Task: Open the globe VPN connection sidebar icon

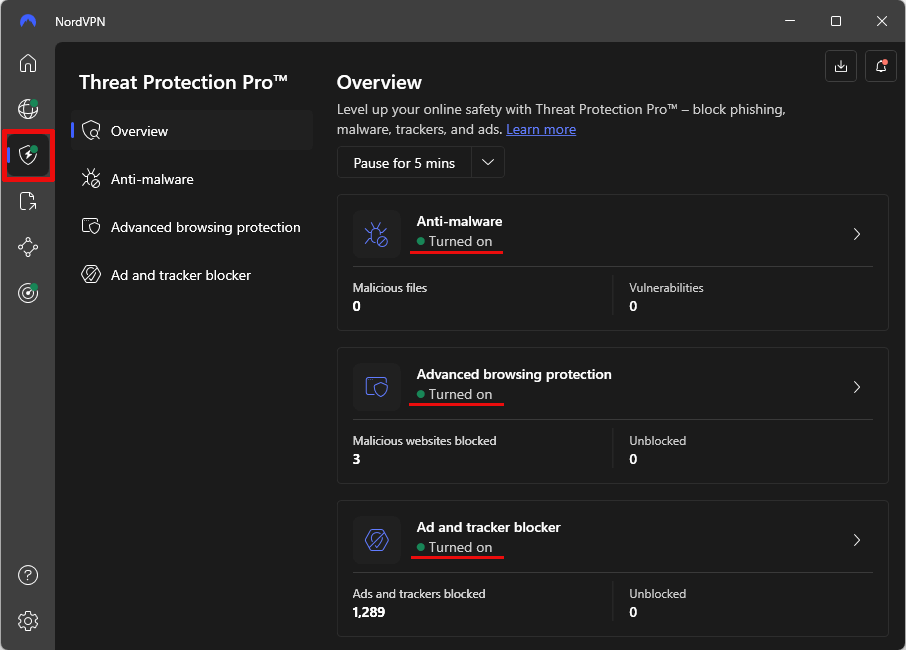Action: pos(28,109)
